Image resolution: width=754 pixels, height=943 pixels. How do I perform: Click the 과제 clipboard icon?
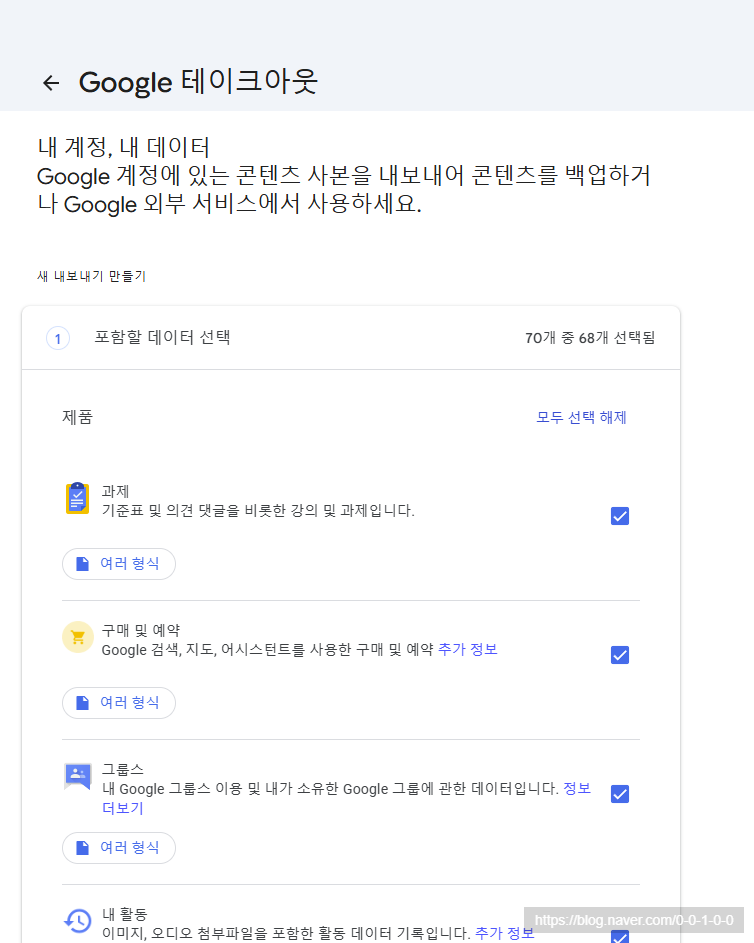(x=78, y=498)
